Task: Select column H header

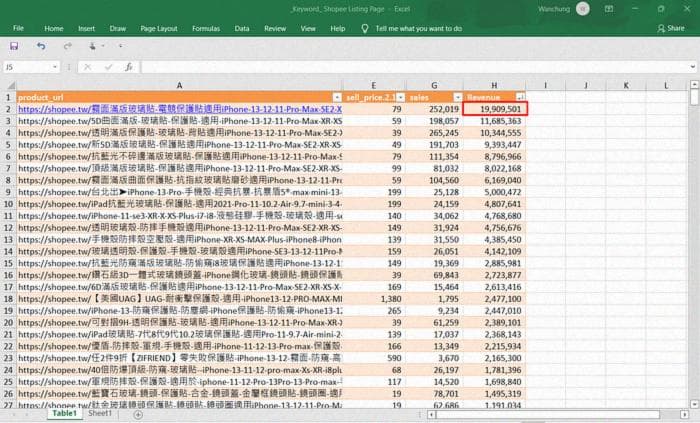Action: coord(494,85)
